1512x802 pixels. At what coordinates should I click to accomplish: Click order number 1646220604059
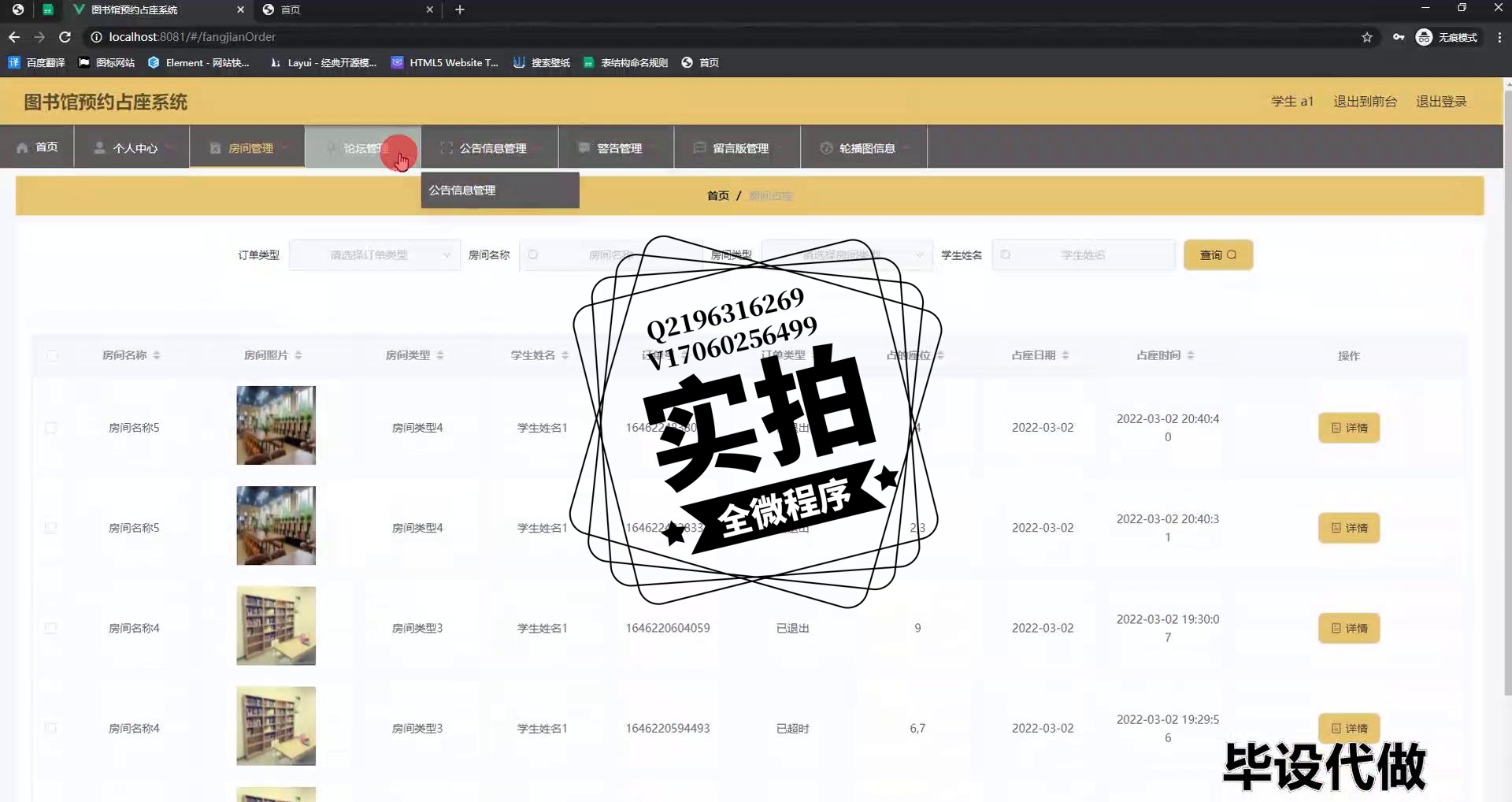pos(668,628)
